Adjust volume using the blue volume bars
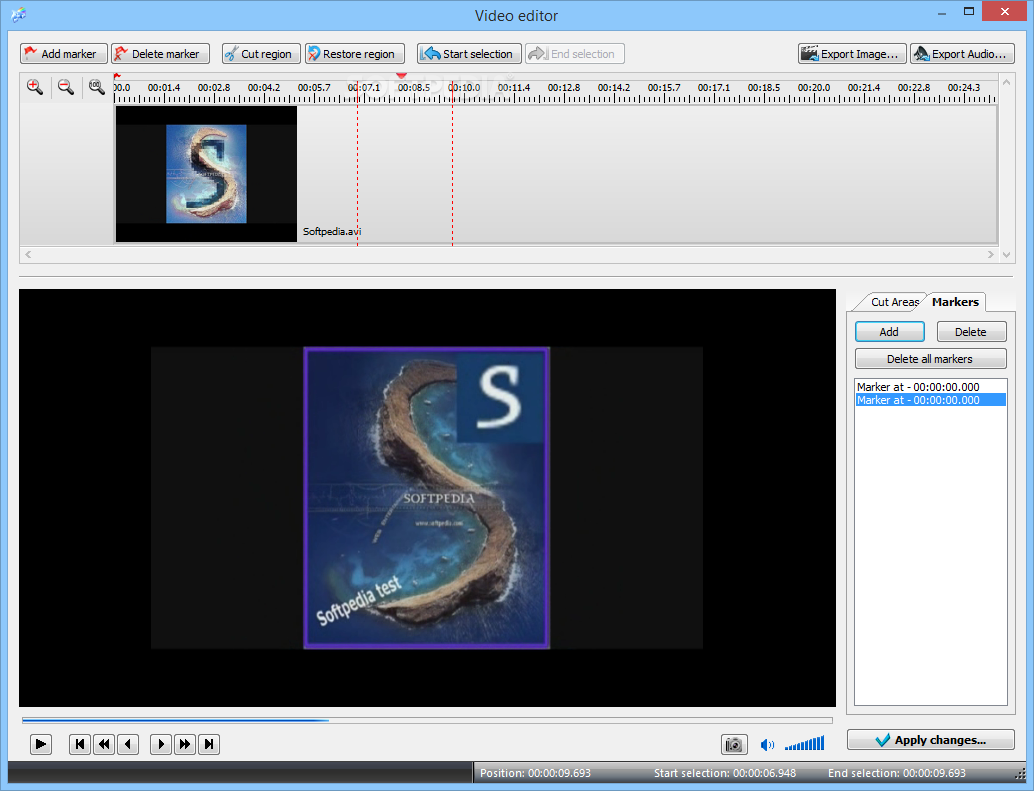The width and height of the screenshot is (1034, 791). [x=805, y=744]
